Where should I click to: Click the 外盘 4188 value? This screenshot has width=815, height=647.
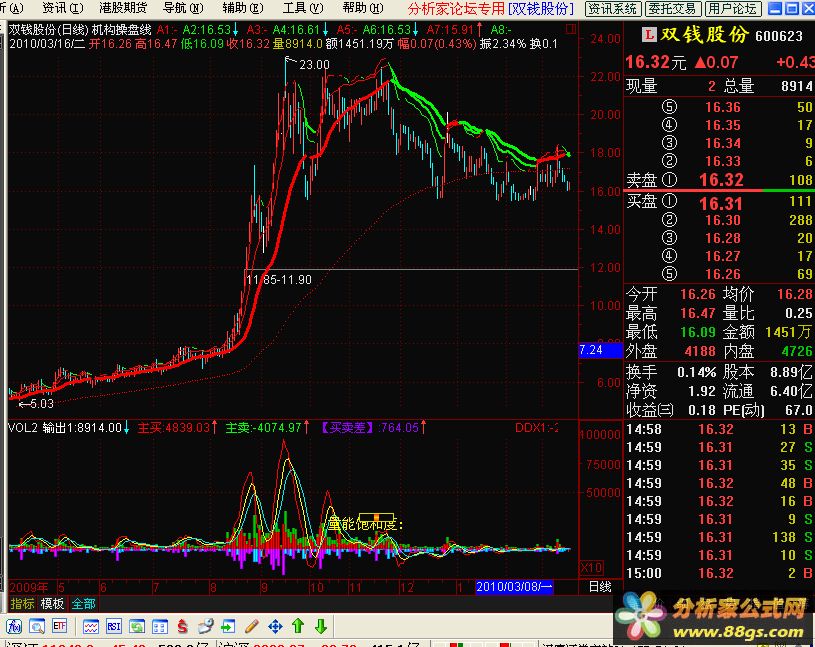pyautogui.click(x=700, y=351)
